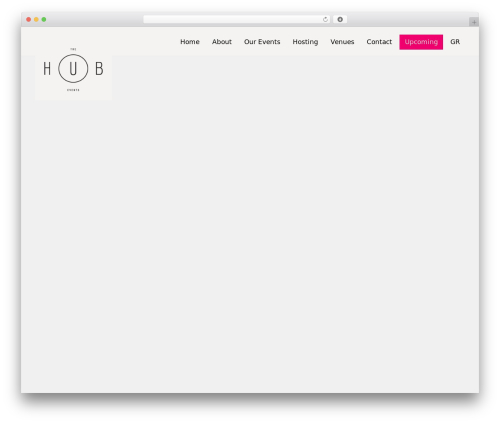Screen dimensions: 500x423
Task: Reload page using the refresh icon
Action: 325,19
